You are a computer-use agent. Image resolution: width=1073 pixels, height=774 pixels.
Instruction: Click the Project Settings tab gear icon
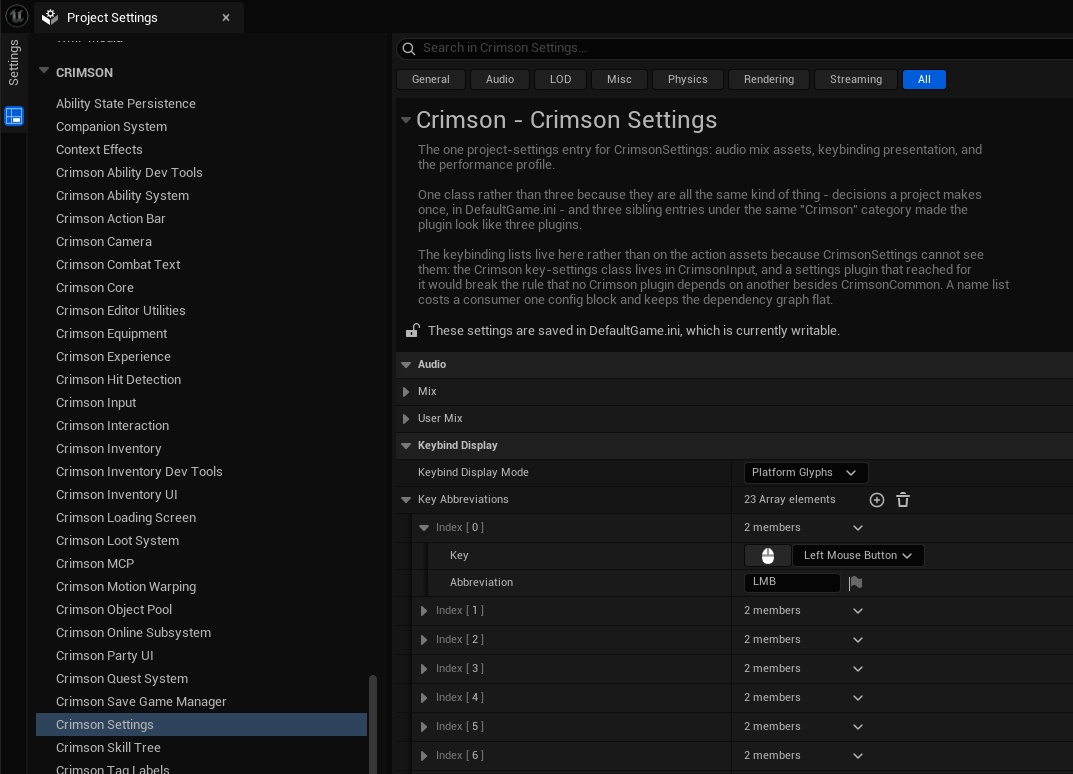tap(50, 17)
